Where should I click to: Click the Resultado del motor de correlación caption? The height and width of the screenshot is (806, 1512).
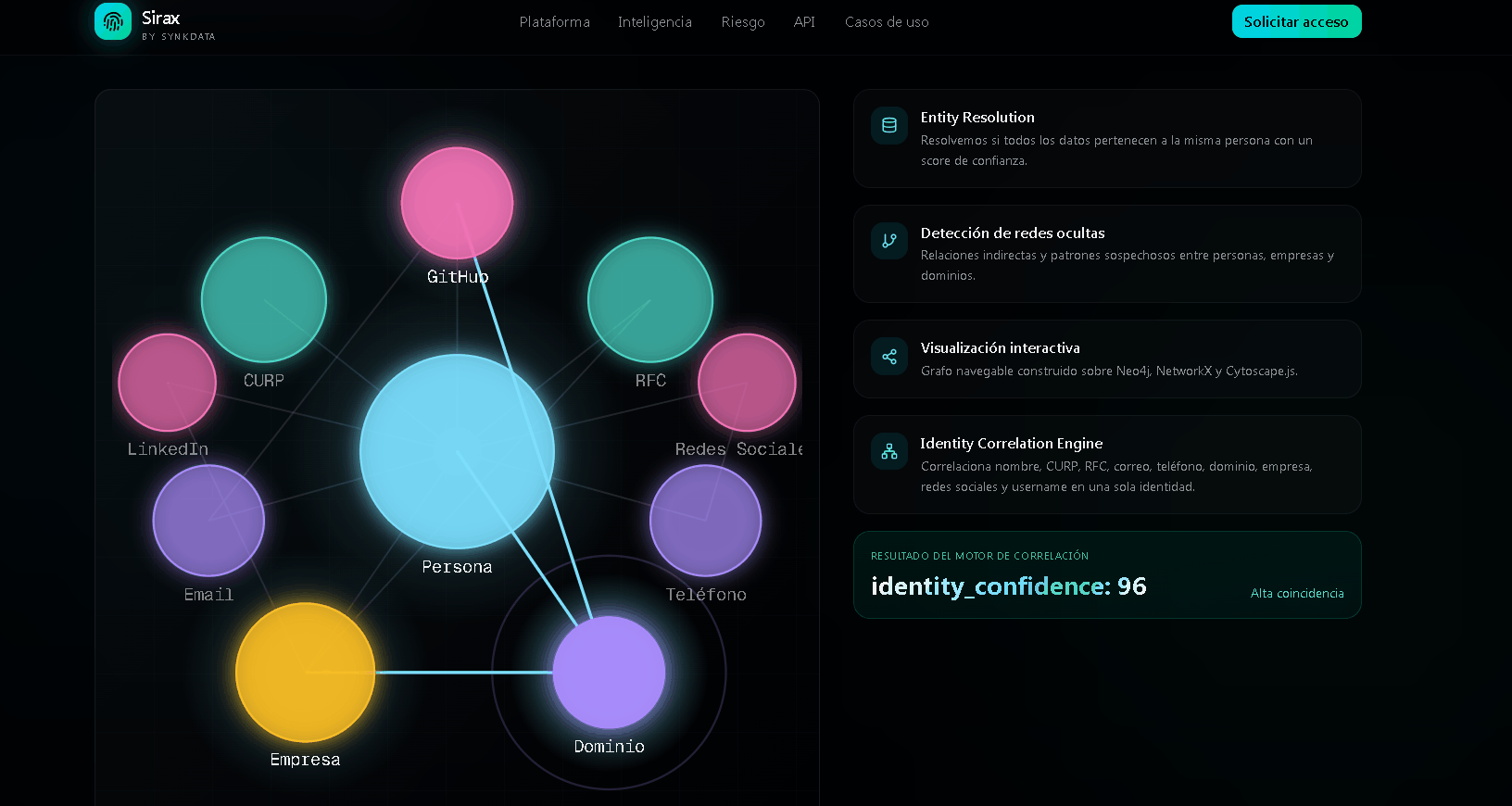point(979,556)
